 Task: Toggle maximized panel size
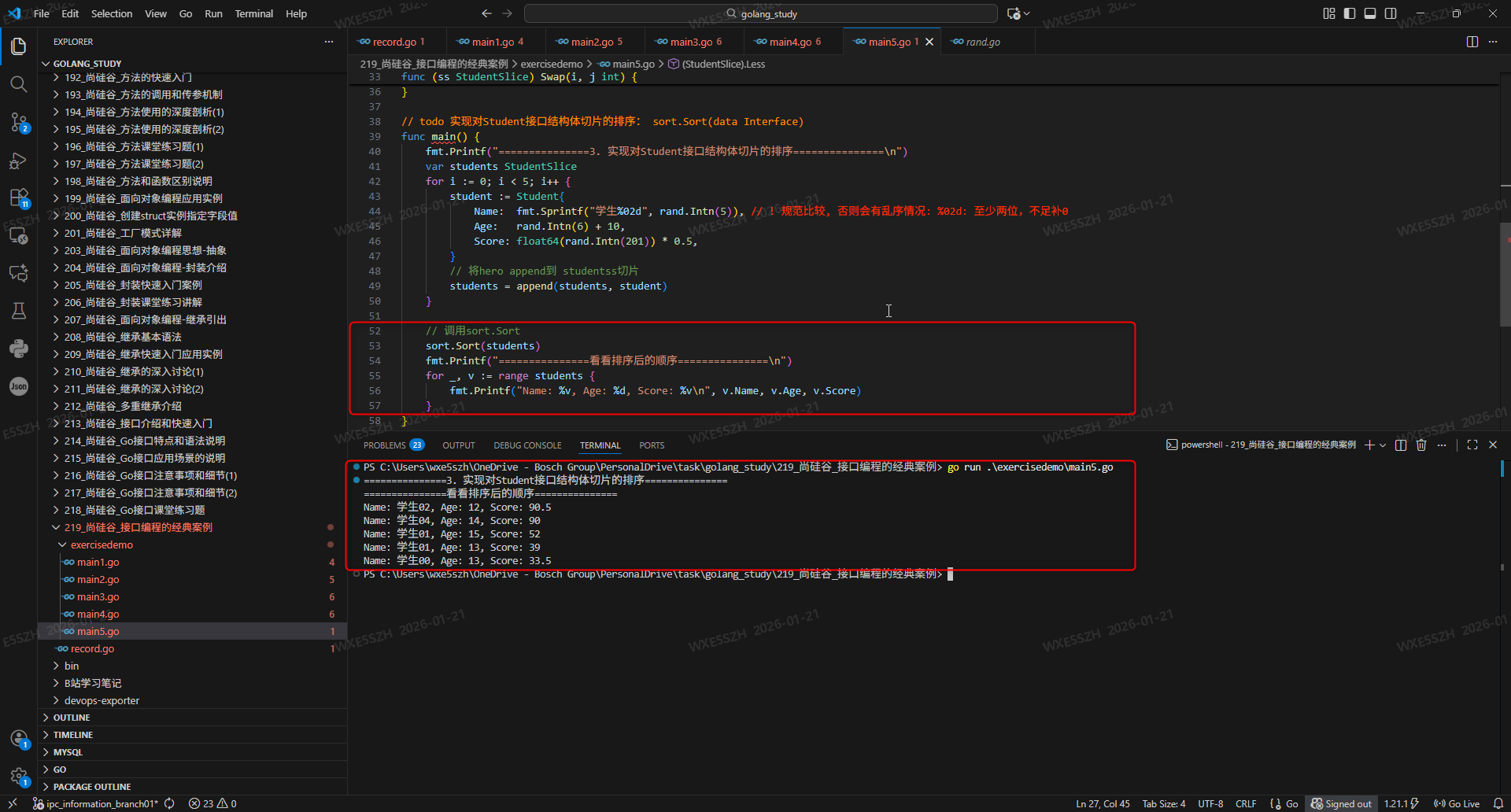1472,445
